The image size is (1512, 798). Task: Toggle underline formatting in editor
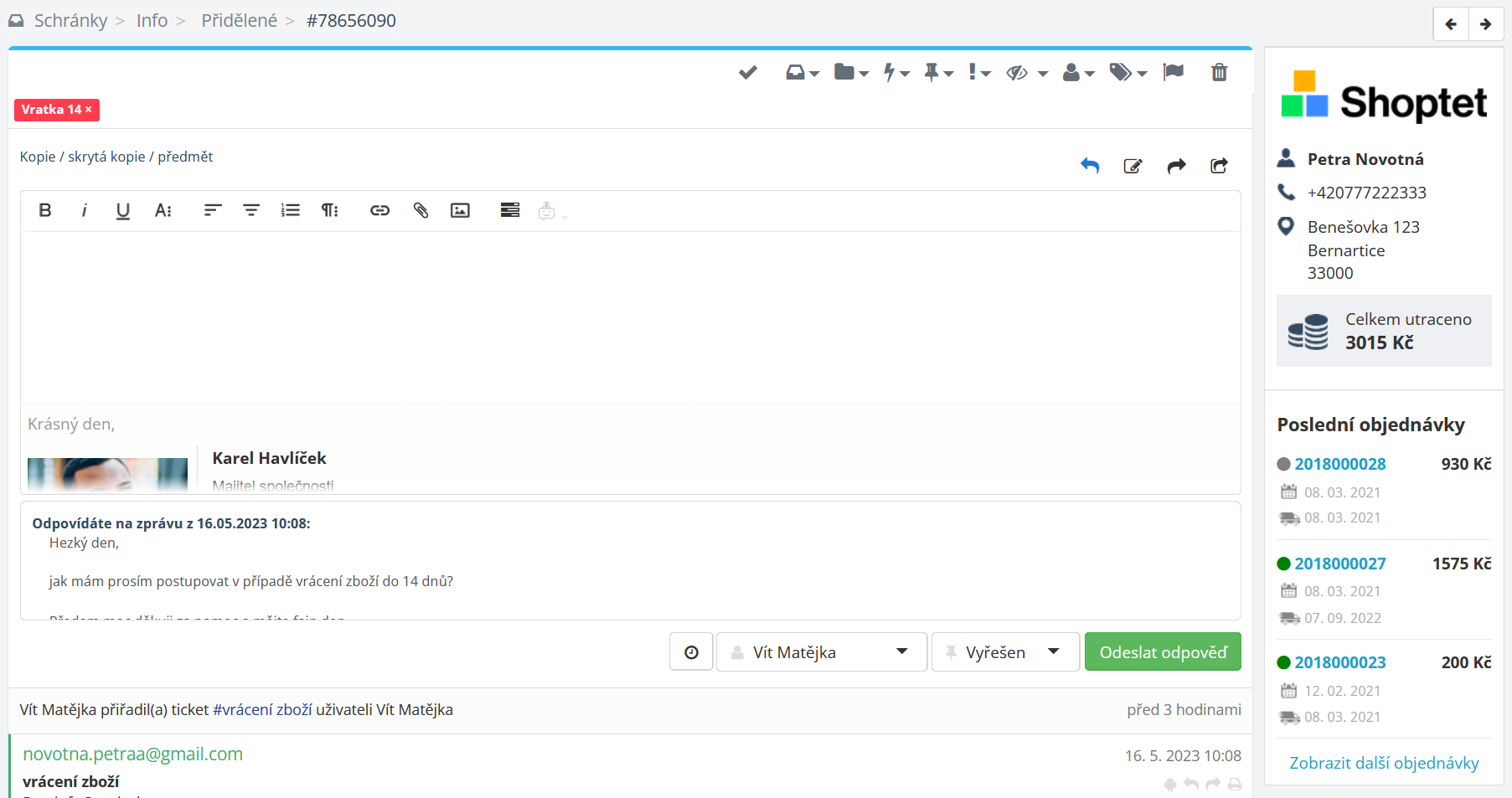click(x=123, y=210)
